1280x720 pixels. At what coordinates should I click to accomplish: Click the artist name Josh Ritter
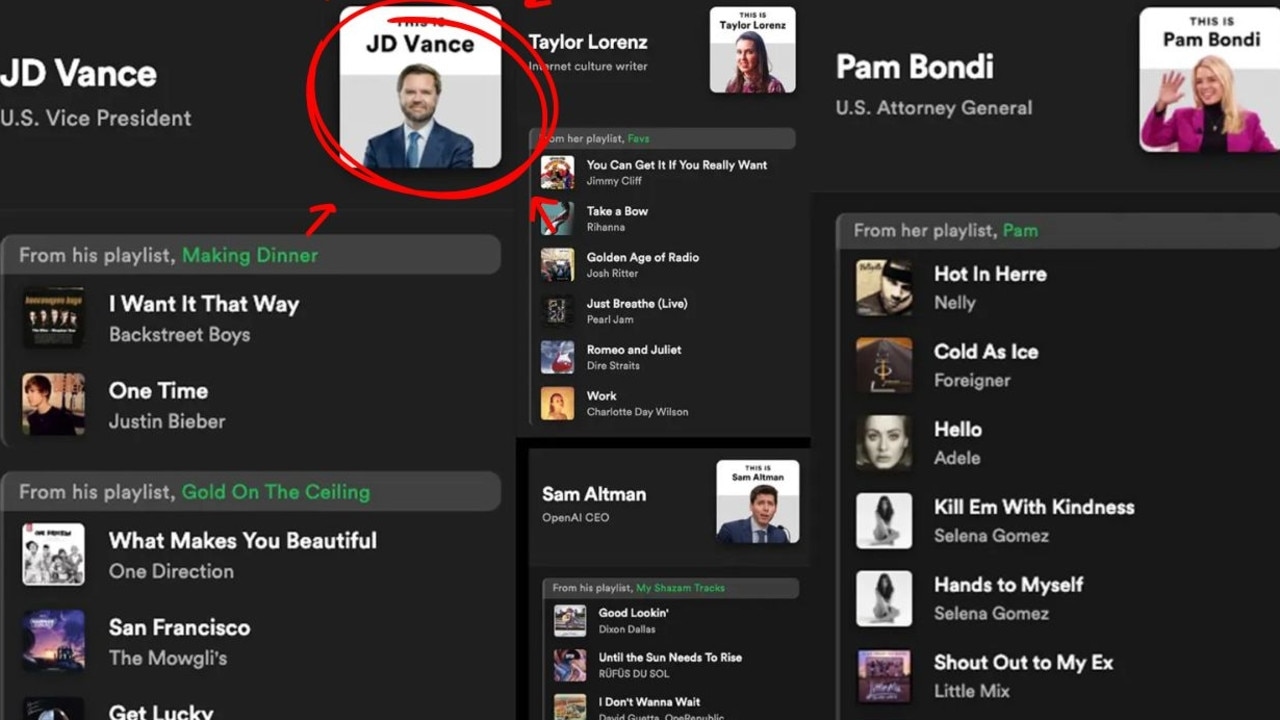(612, 274)
